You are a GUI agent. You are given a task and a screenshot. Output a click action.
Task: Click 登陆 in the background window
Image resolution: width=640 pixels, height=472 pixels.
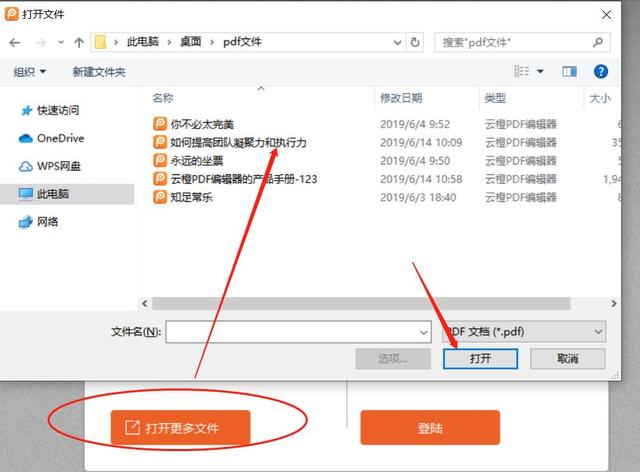coord(430,427)
